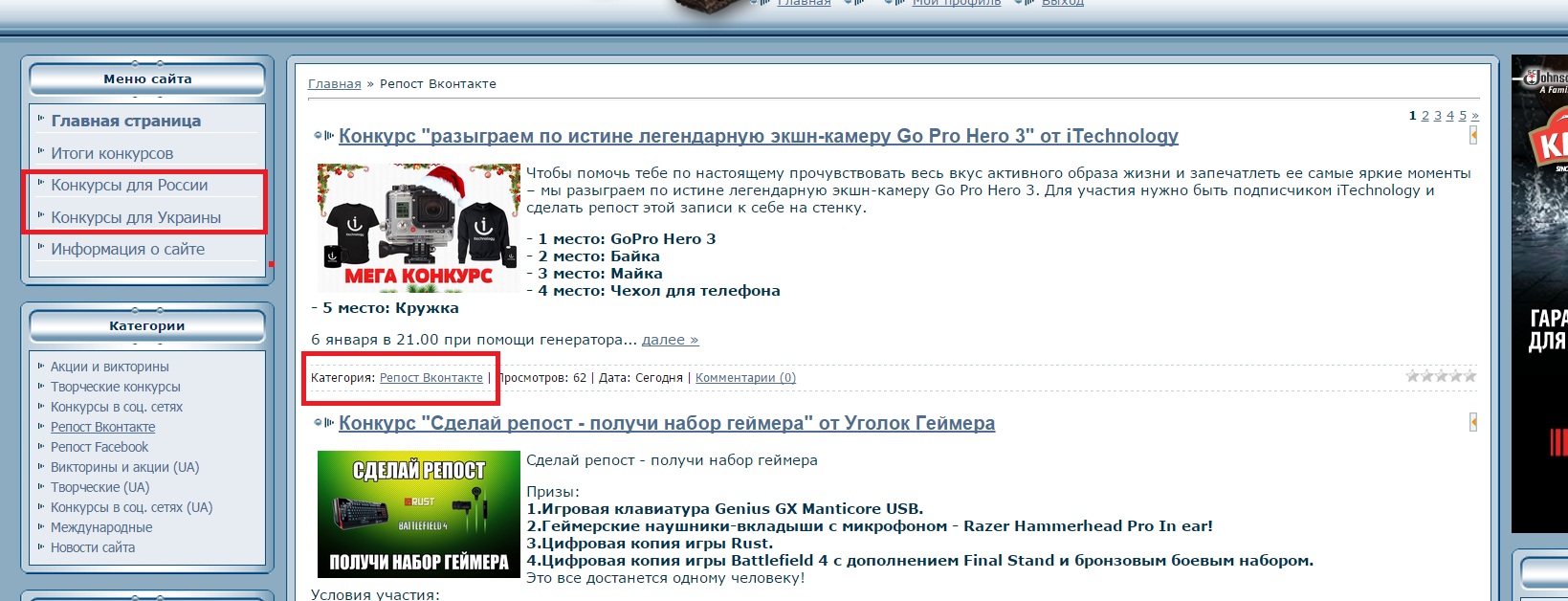The width and height of the screenshot is (1568, 601).
Task: Open the Международные category
Action: (x=101, y=527)
